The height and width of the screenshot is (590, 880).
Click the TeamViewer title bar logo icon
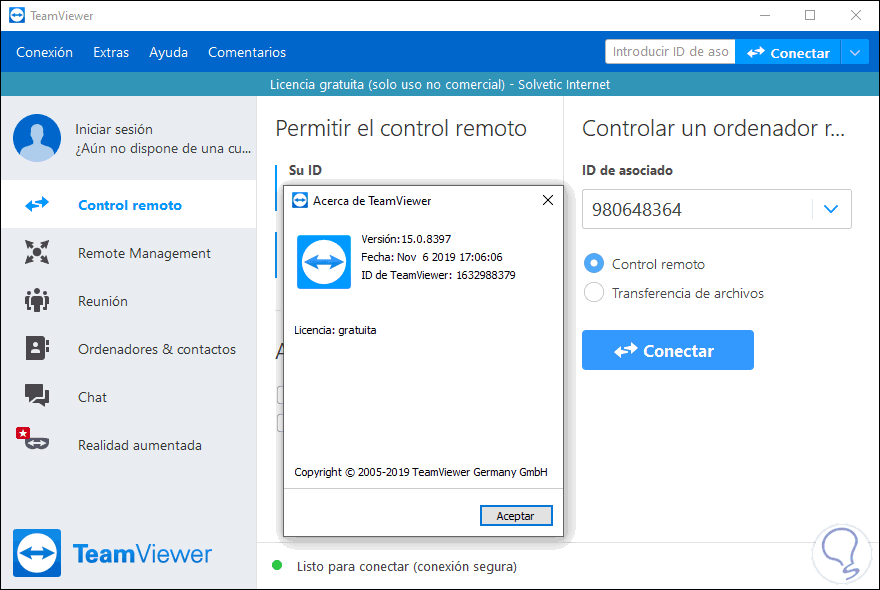tap(17, 15)
